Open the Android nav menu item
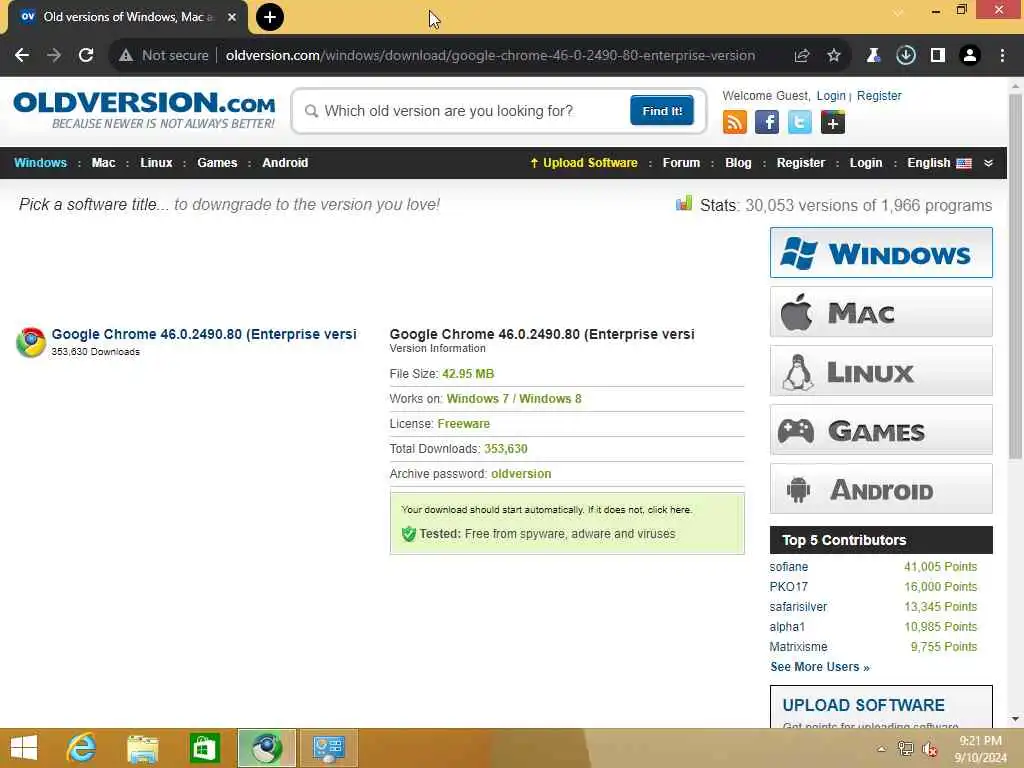The image size is (1024, 768). 285,163
